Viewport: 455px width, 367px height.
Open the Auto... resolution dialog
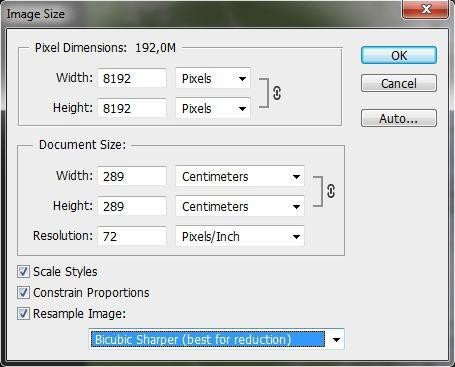[399, 118]
